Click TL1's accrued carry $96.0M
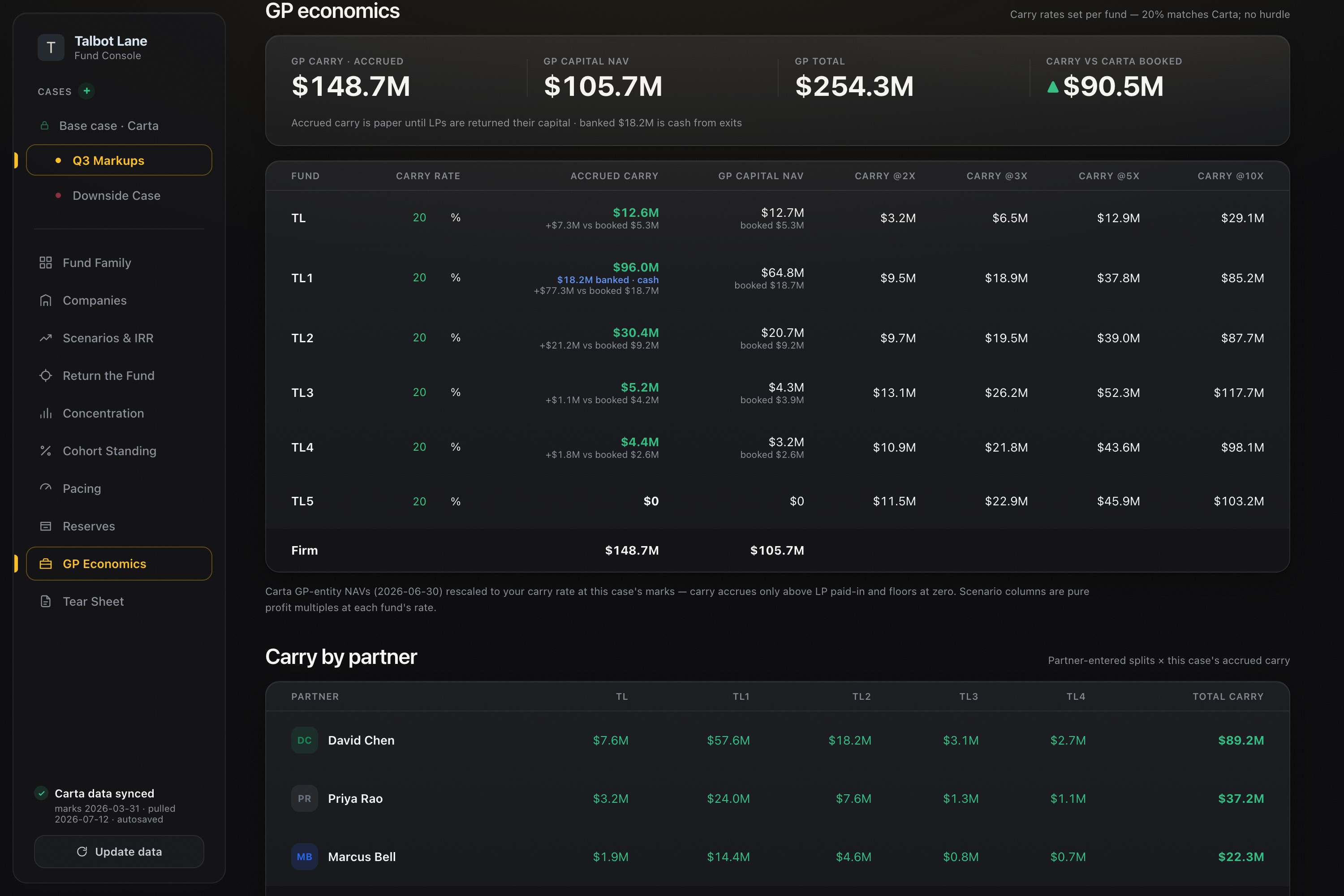Viewport: 1344px width, 896px height. point(635,267)
